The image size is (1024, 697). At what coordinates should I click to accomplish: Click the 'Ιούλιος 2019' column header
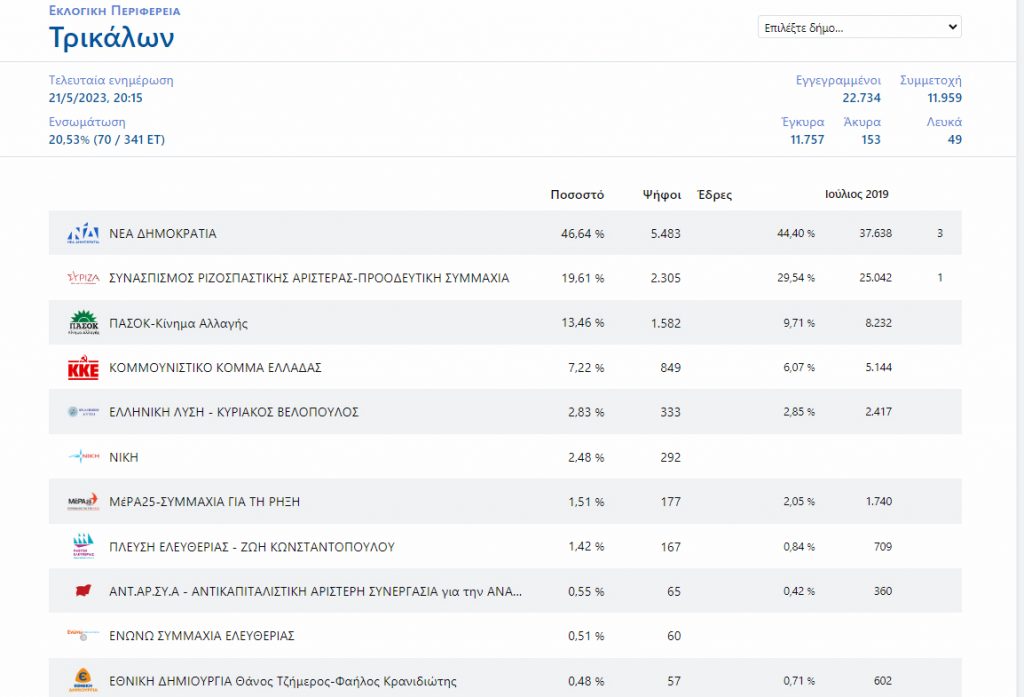pos(856,195)
